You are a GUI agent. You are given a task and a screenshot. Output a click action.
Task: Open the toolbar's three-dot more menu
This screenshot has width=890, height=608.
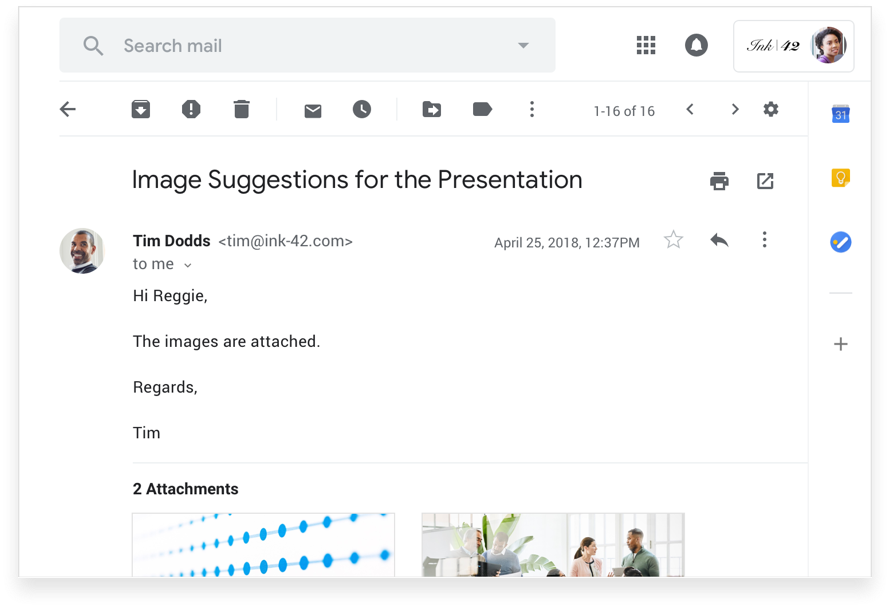[532, 110]
